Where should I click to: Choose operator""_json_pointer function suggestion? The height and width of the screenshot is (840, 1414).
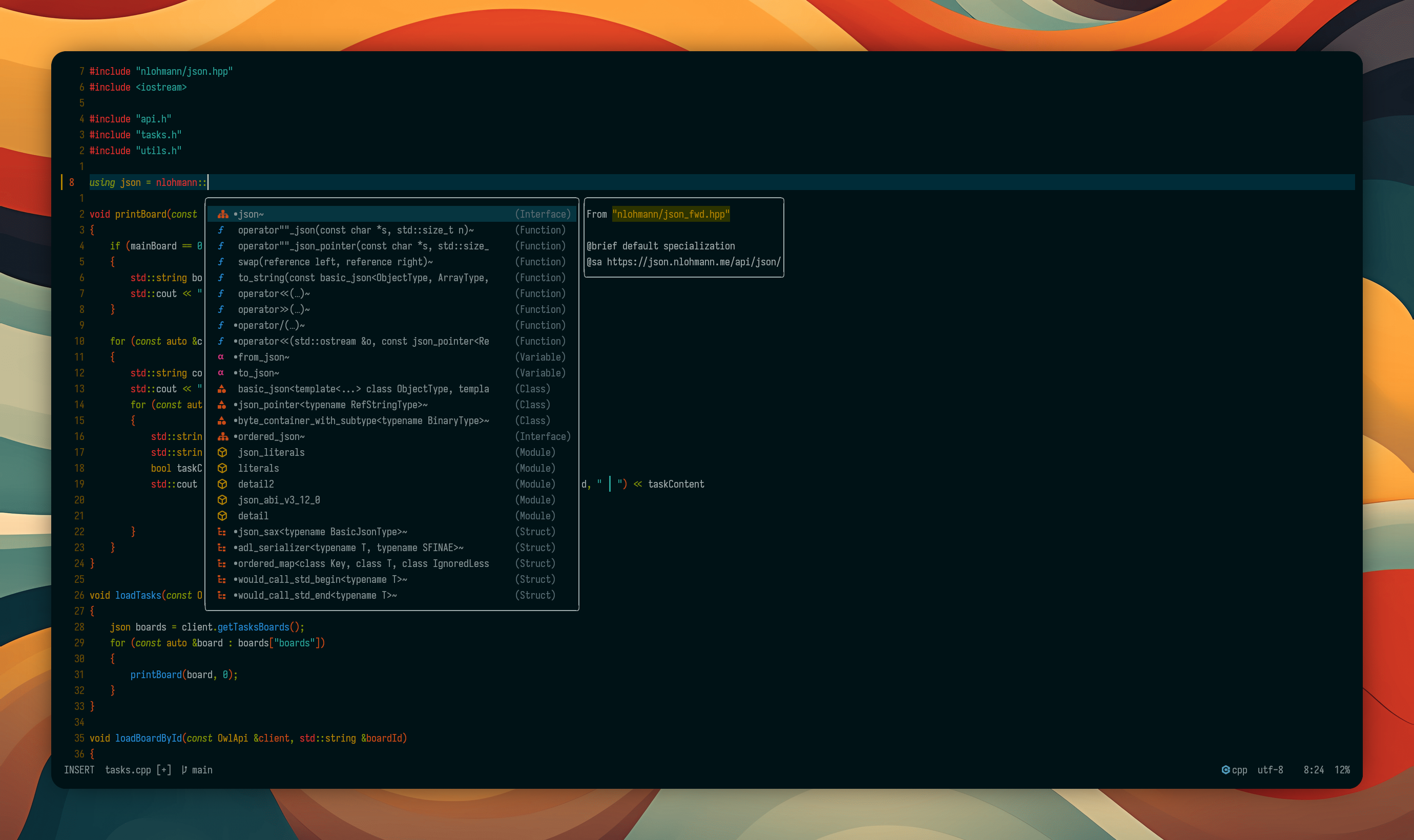[362, 246]
